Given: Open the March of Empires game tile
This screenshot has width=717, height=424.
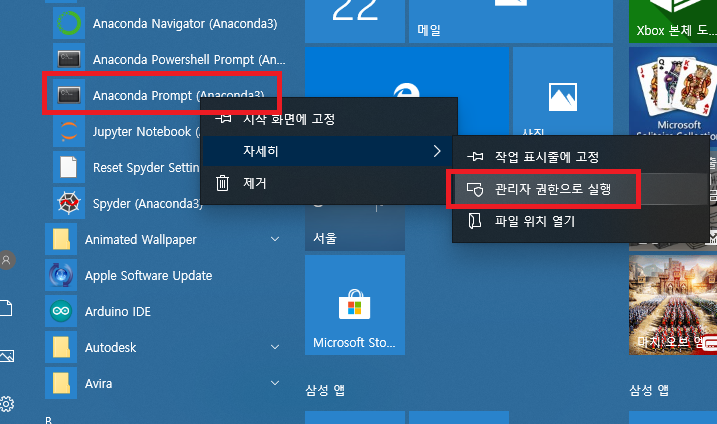Looking at the screenshot, I should point(673,305).
